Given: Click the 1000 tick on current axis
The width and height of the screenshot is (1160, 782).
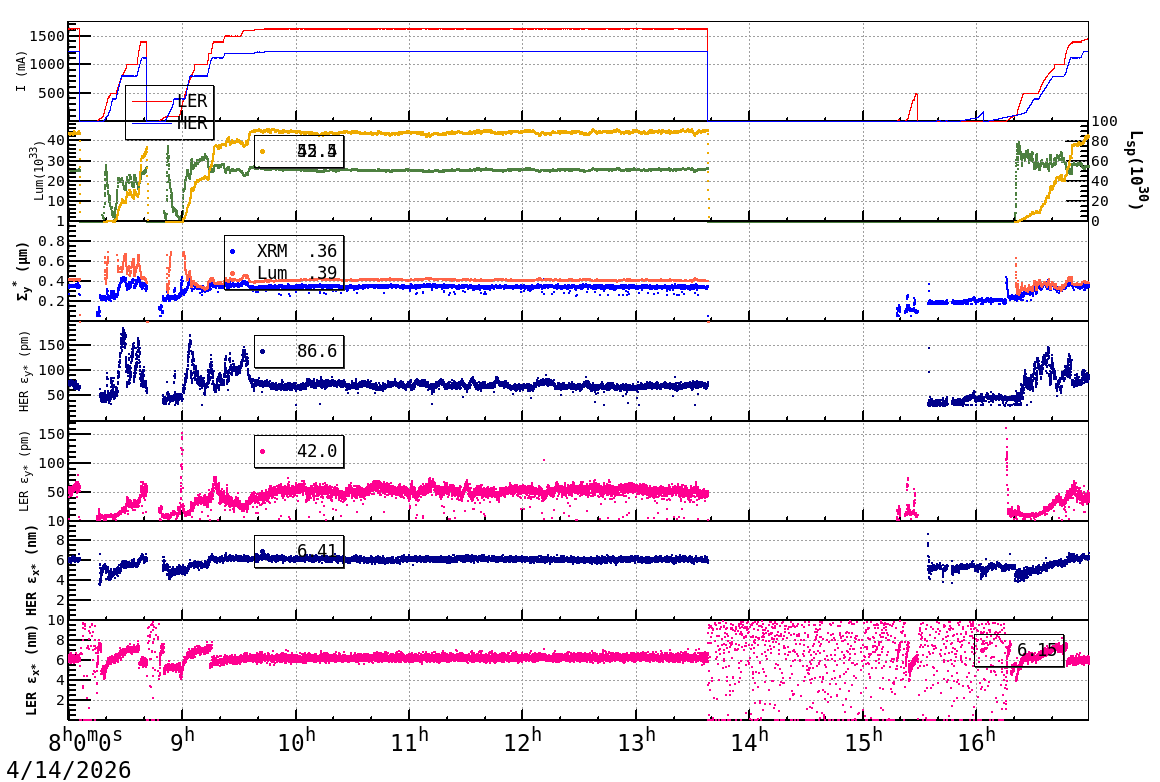Looking at the screenshot, I should coord(47,64).
